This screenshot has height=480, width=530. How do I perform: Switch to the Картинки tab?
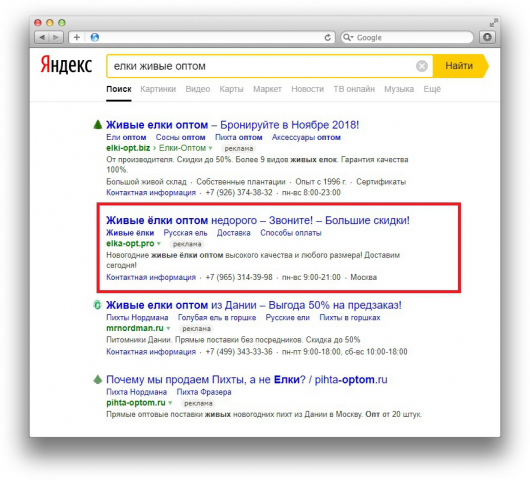tap(158, 89)
